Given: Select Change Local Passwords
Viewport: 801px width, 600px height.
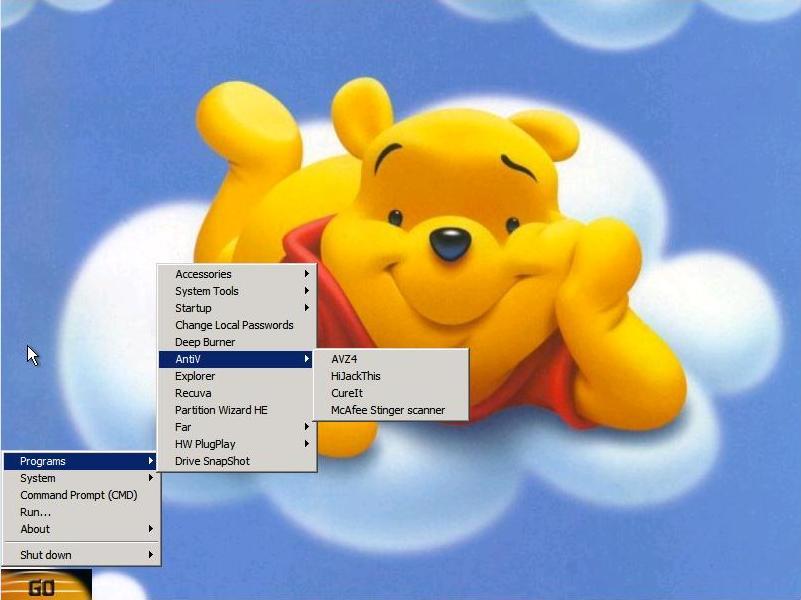Looking at the screenshot, I should (234, 325).
